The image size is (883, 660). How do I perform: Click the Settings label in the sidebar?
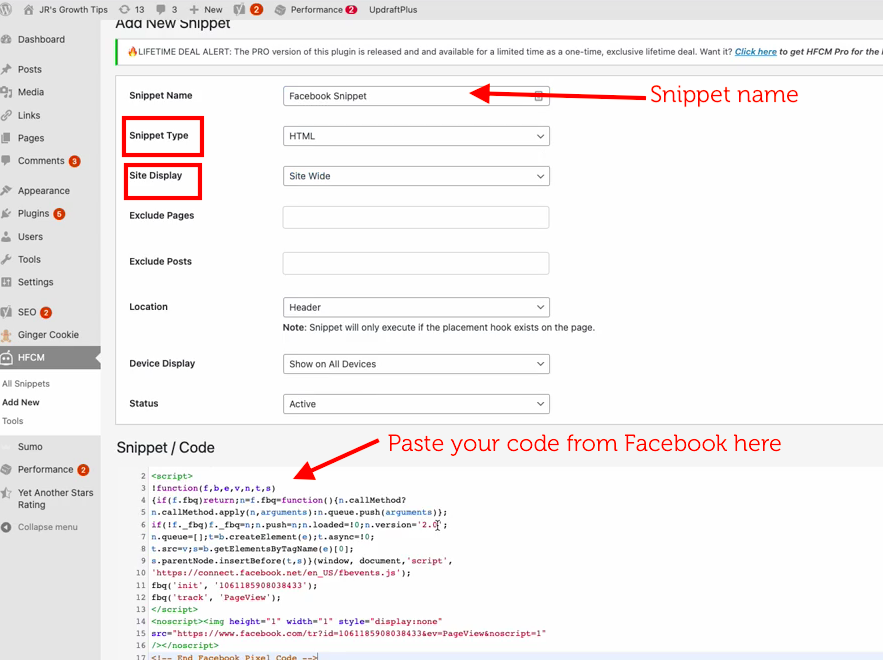35,282
